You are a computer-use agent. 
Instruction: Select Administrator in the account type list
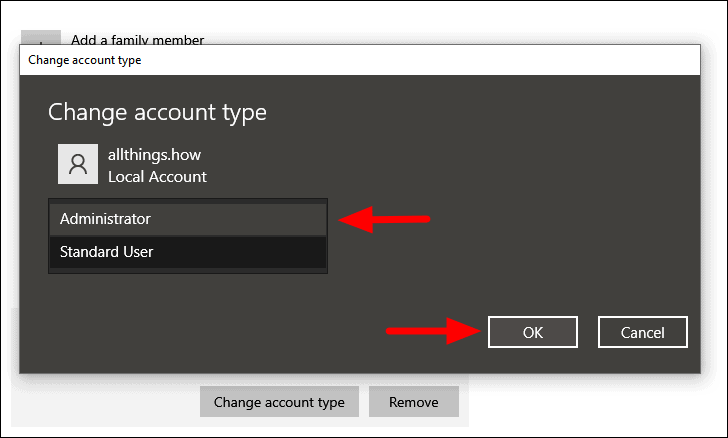(x=188, y=219)
